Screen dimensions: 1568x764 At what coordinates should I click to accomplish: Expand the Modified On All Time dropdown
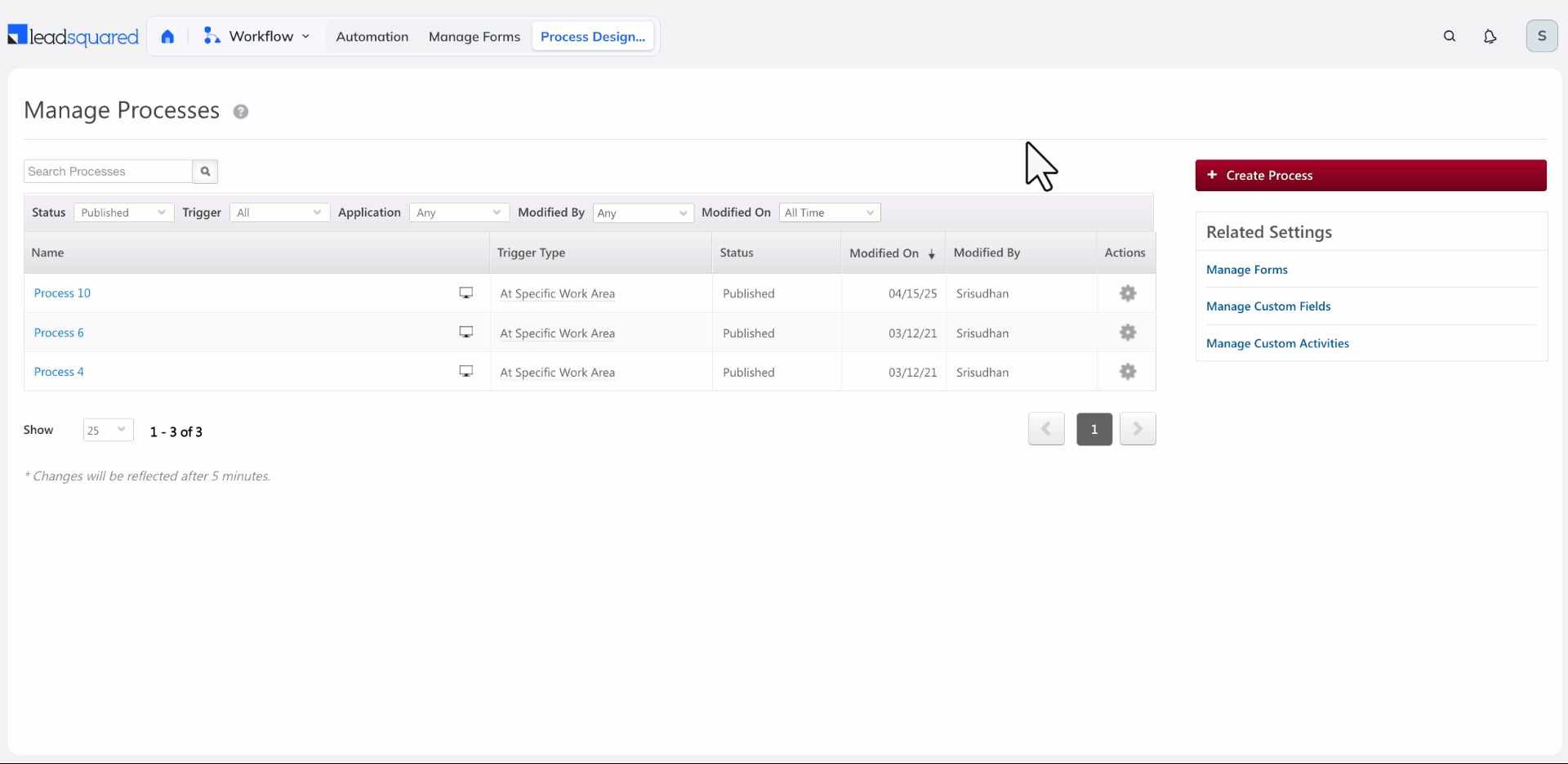830,212
